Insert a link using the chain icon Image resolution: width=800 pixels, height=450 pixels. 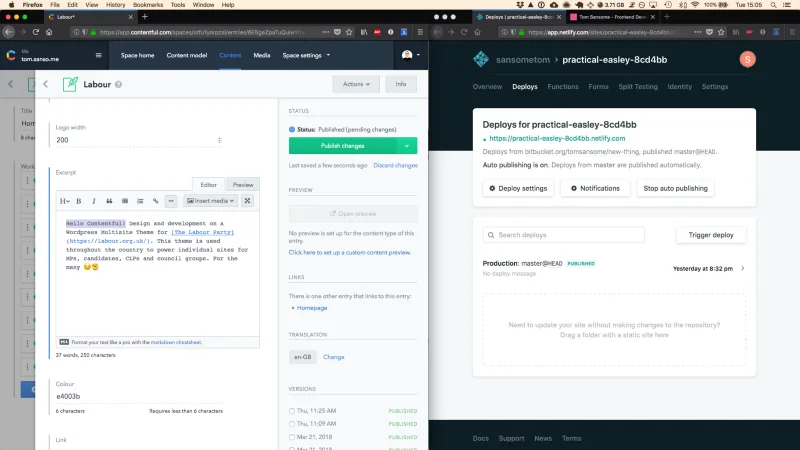156,201
